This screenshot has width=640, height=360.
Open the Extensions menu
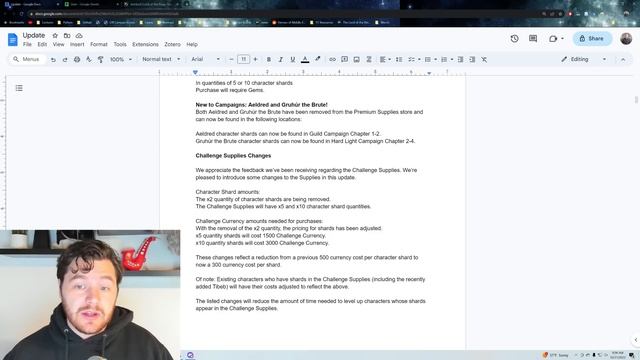pos(145,44)
